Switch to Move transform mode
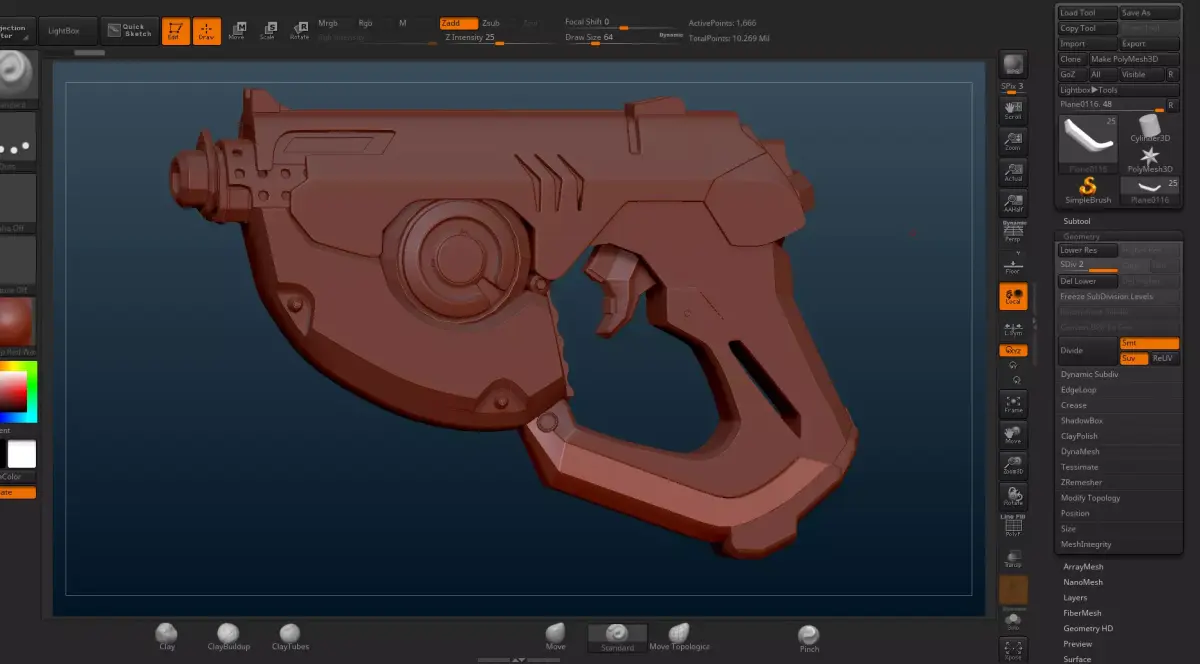The width and height of the screenshot is (1200, 664). point(237,31)
